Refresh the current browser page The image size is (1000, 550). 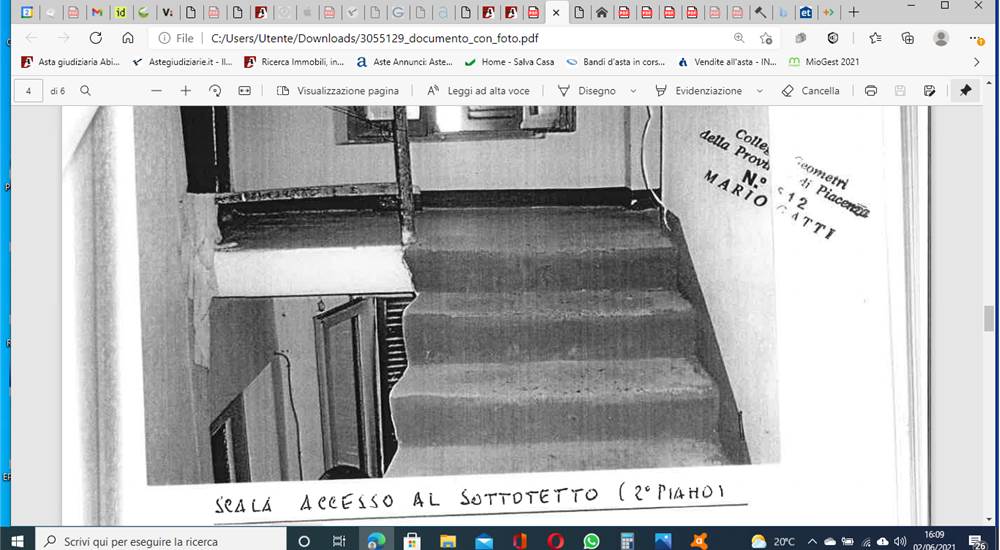point(96,38)
